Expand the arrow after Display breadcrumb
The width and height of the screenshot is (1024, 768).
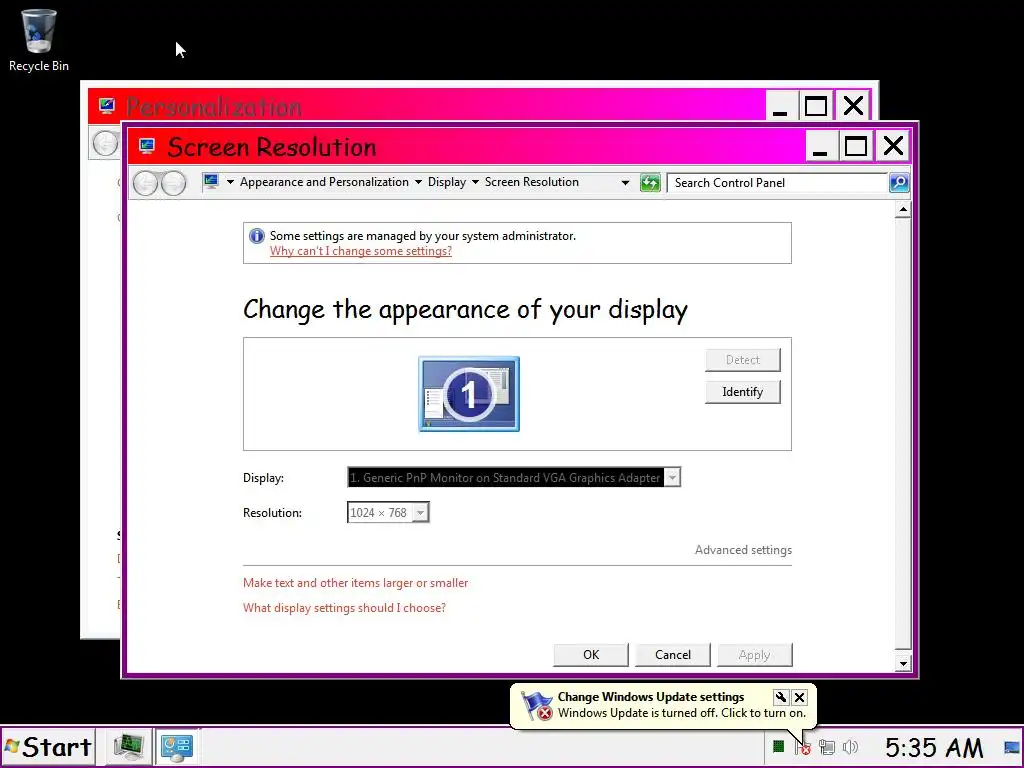(475, 182)
